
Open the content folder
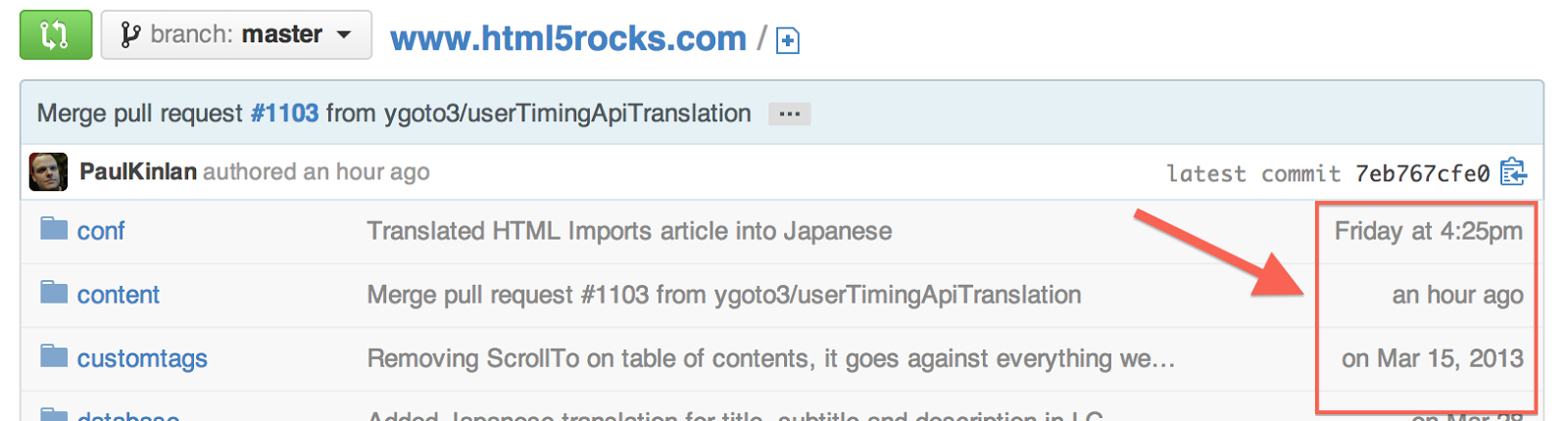pyautogui.click(x=119, y=295)
